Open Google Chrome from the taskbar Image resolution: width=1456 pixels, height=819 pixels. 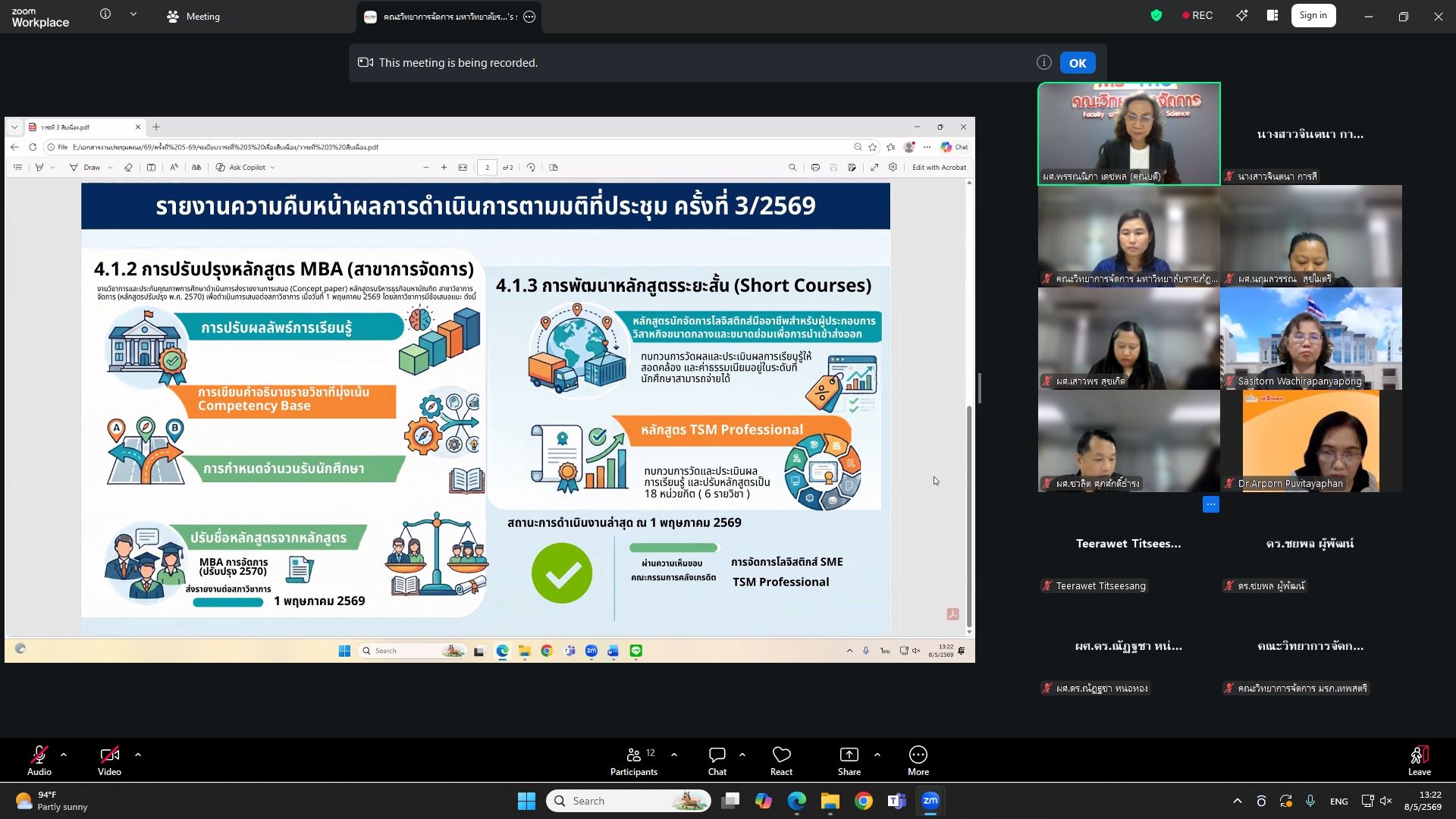coord(864,801)
